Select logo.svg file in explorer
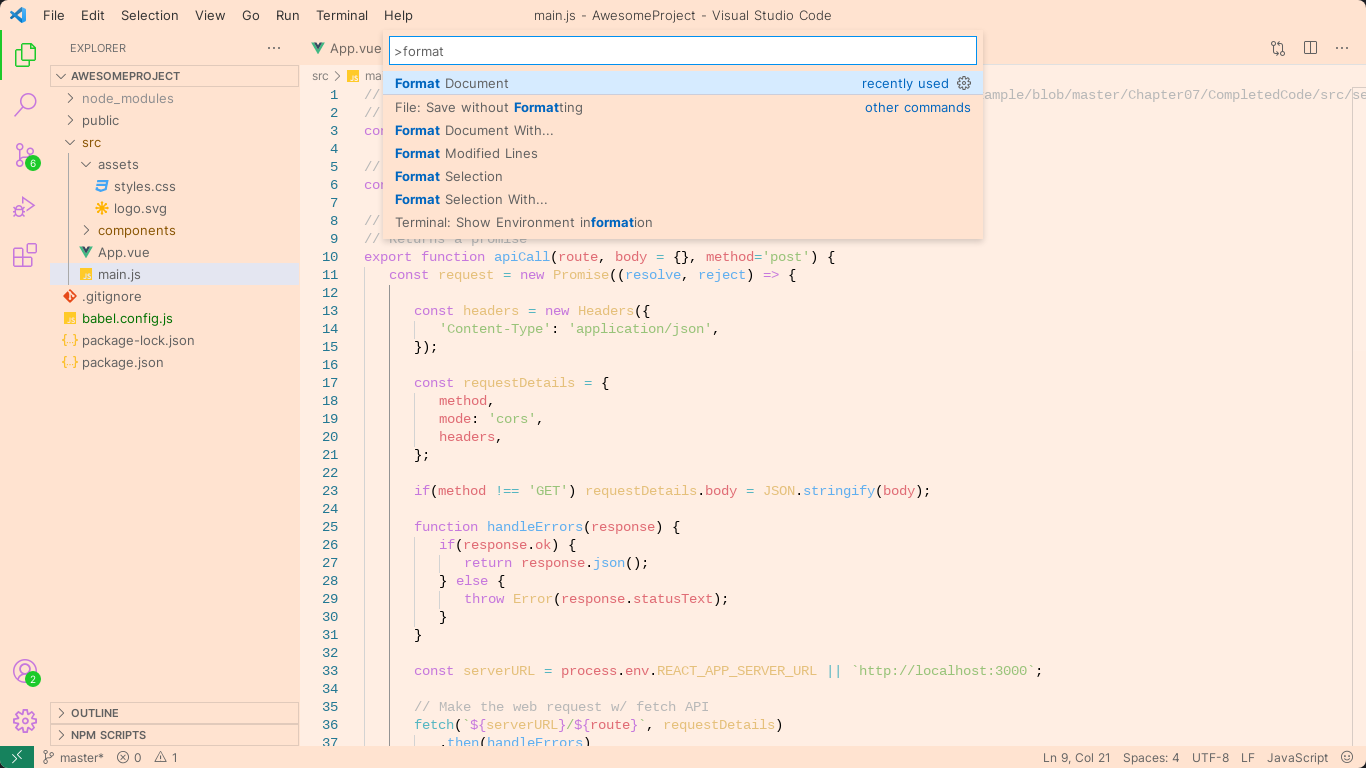Screen dimensions: 1366x768 (140, 208)
